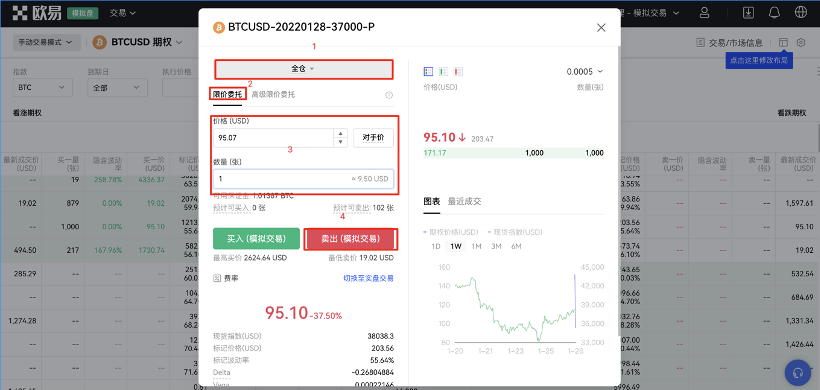Toggle the 期权价格(USD) chart legend

click(x=451, y=232)
